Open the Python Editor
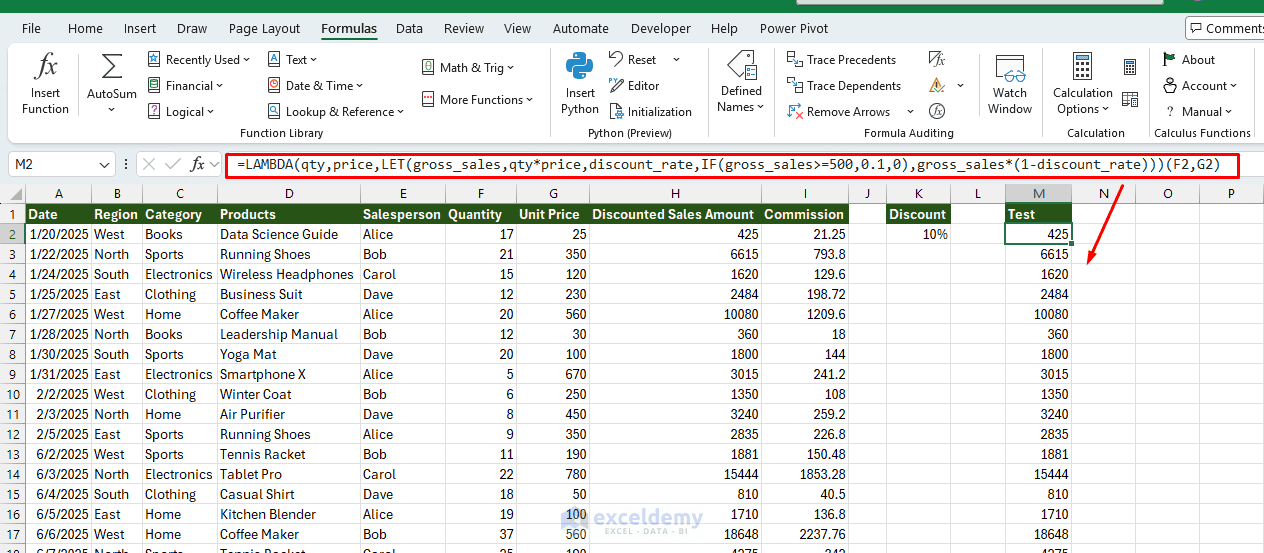This screenshot has height=553, width=1264. [x=634, y=86]
